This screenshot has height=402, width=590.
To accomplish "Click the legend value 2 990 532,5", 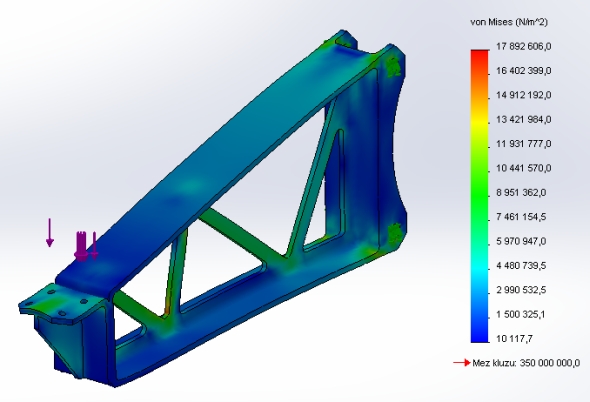I will (521, 290).
